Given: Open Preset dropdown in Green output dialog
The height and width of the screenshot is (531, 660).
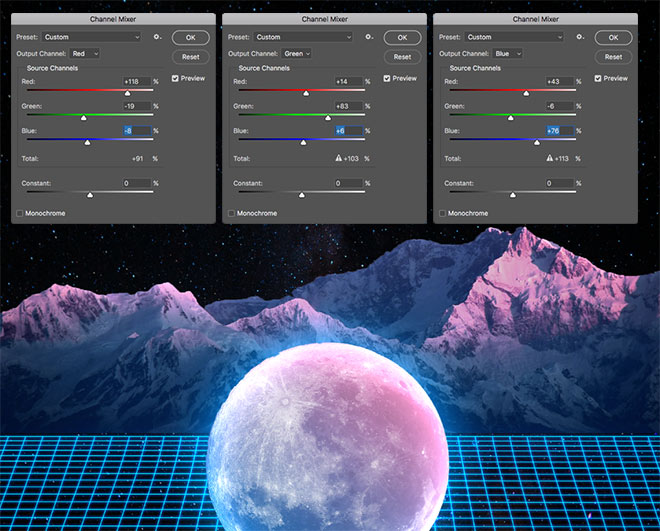Looking at the screenshot, I should click(x=303, y=37).
